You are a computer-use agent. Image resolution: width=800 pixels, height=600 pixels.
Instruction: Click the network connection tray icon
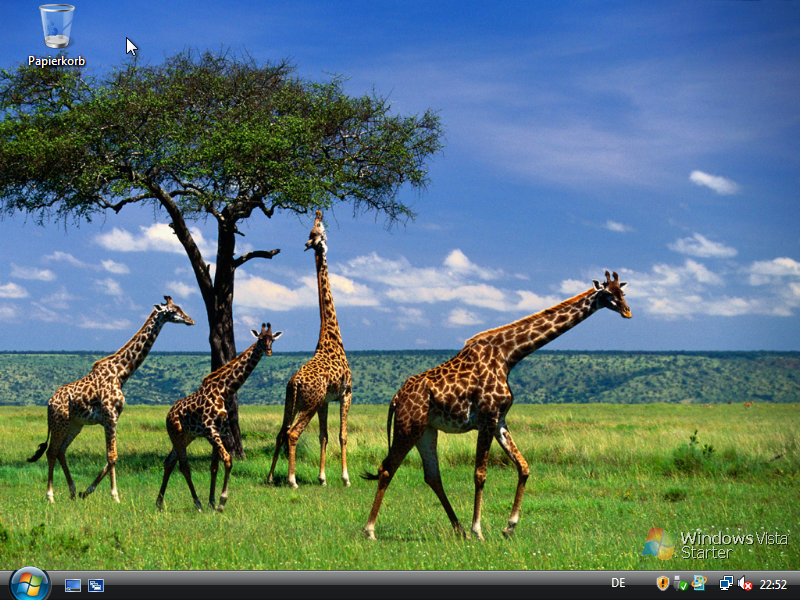[726, 583]
